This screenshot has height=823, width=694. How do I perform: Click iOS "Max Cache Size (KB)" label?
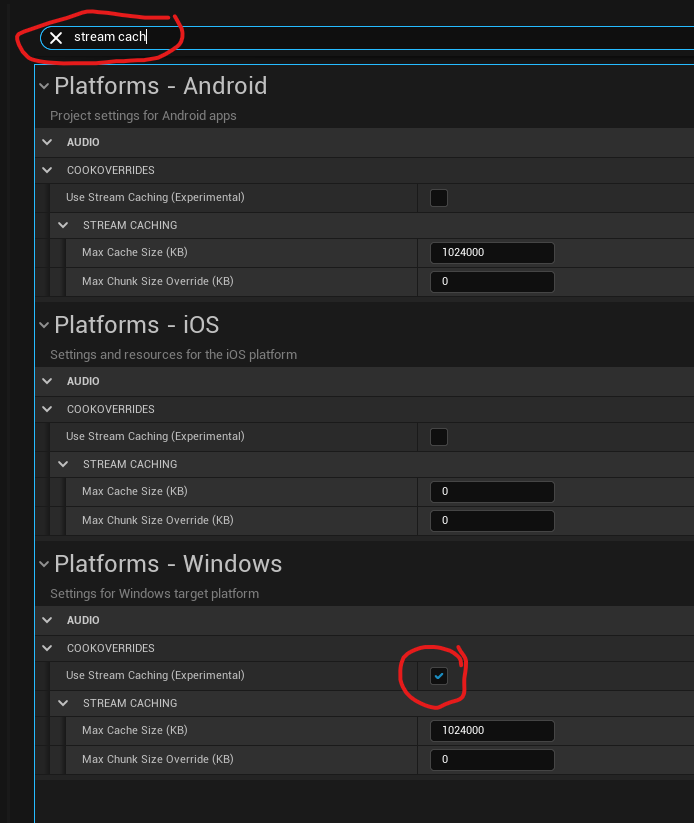pyautogui.click(x=135, y=491)
